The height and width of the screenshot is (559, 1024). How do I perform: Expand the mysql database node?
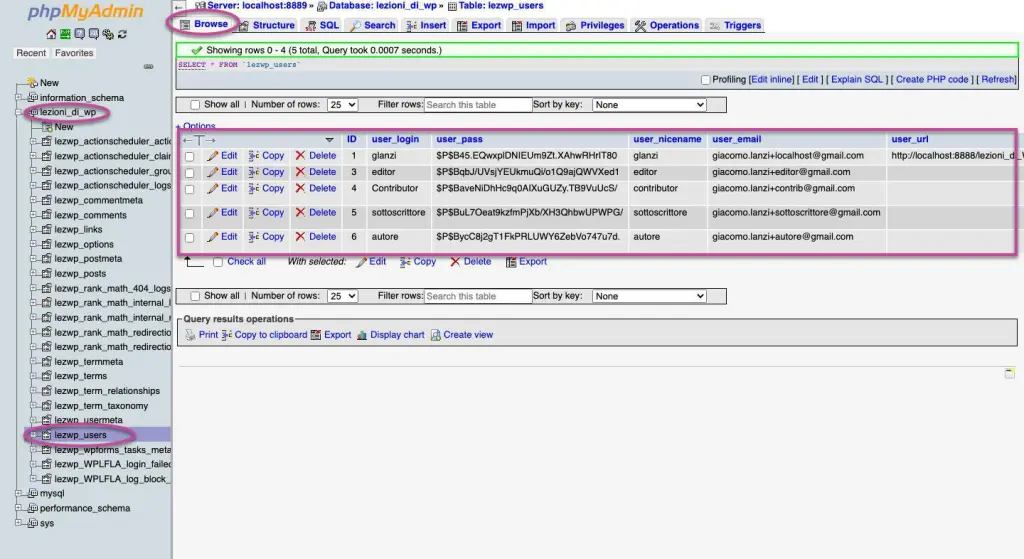pyautogui.click(x=18, y=494)
